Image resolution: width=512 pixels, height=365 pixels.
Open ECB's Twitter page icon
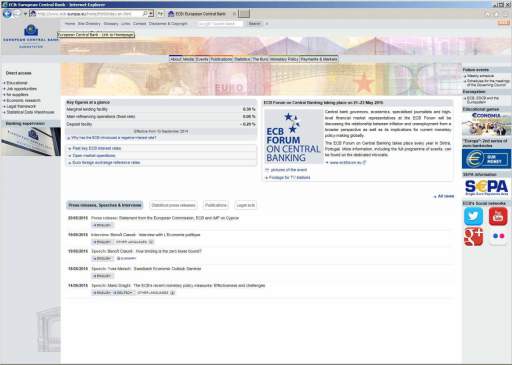[x=473, y=216]
